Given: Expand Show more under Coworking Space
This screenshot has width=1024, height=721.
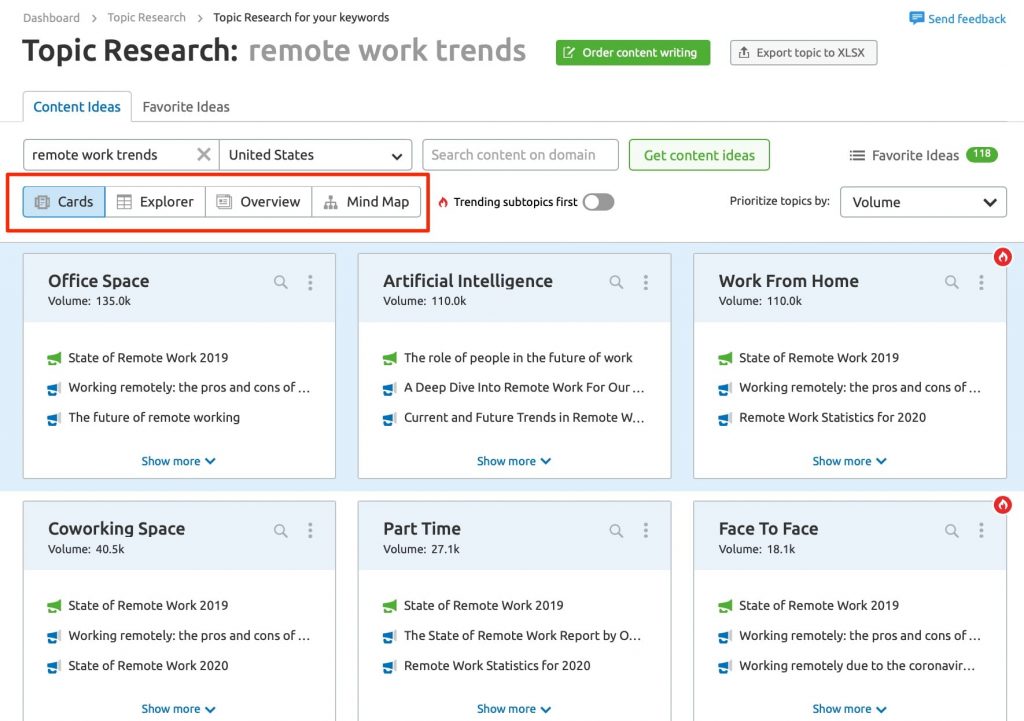Looking at the screenshot, I should [x=178, y=708].
